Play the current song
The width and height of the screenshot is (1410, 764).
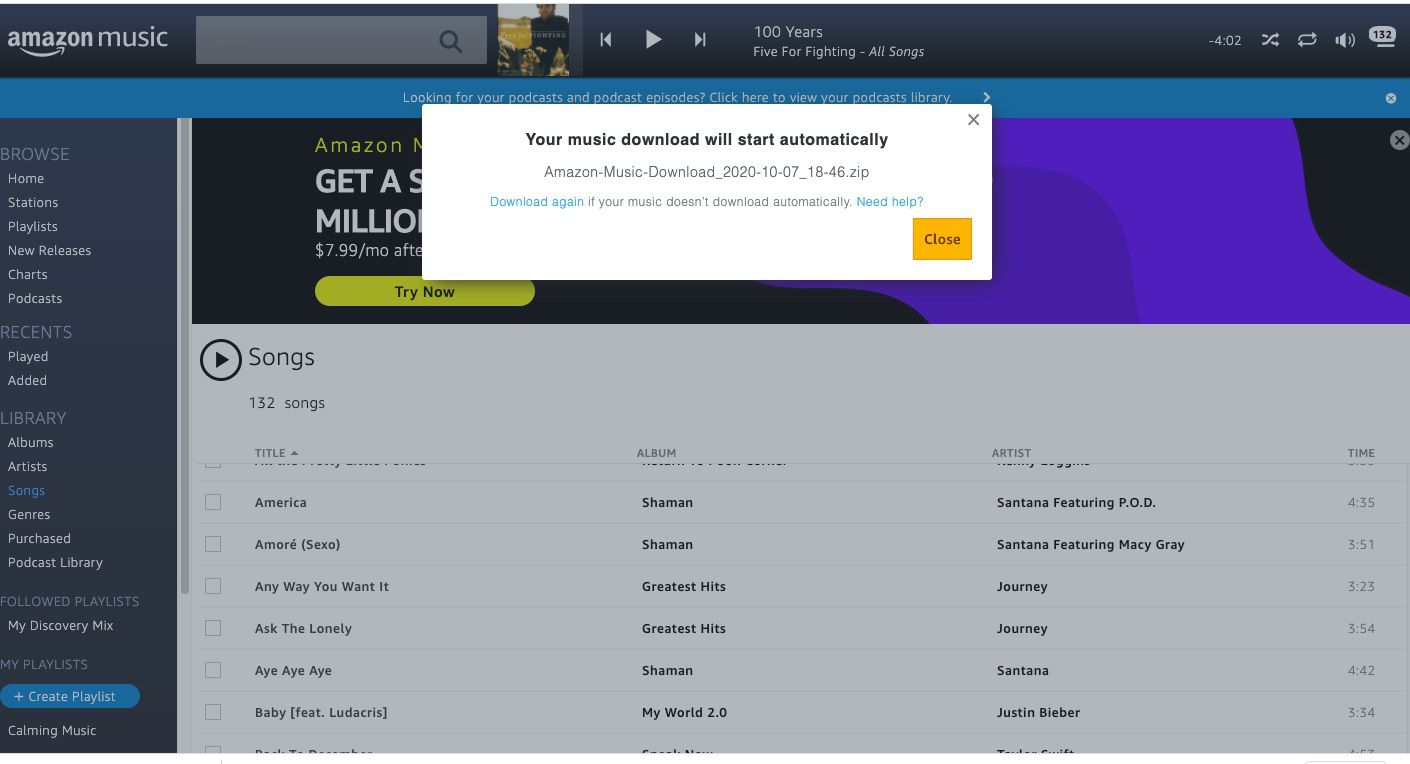(653, 40)
